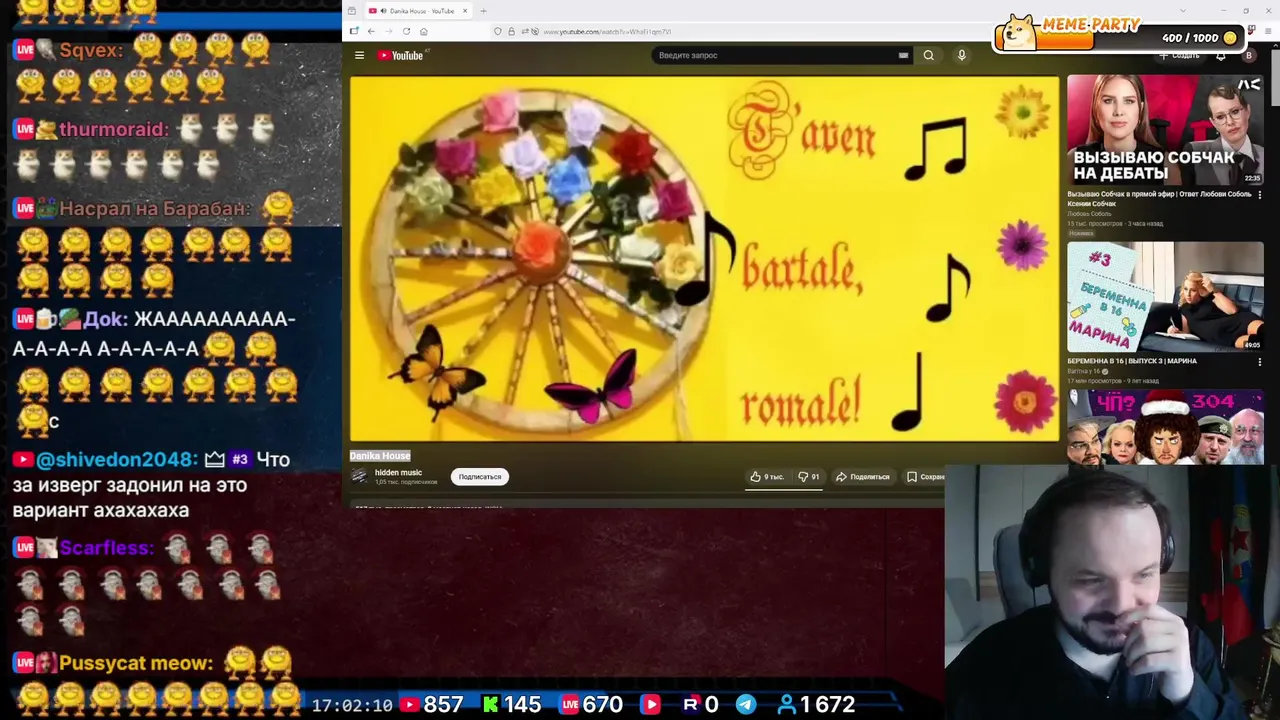Go forward in the browser

click(388, 31)
